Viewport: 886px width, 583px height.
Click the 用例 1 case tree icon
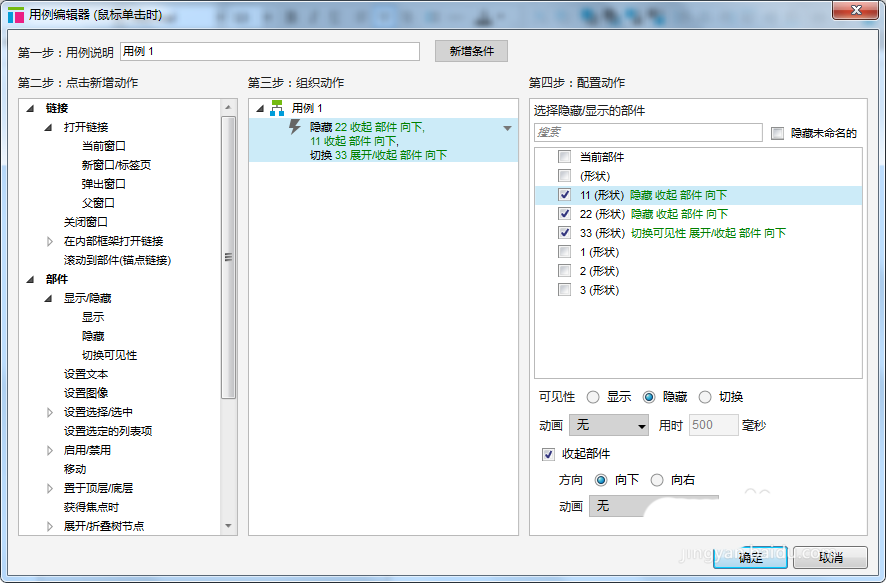277,108
